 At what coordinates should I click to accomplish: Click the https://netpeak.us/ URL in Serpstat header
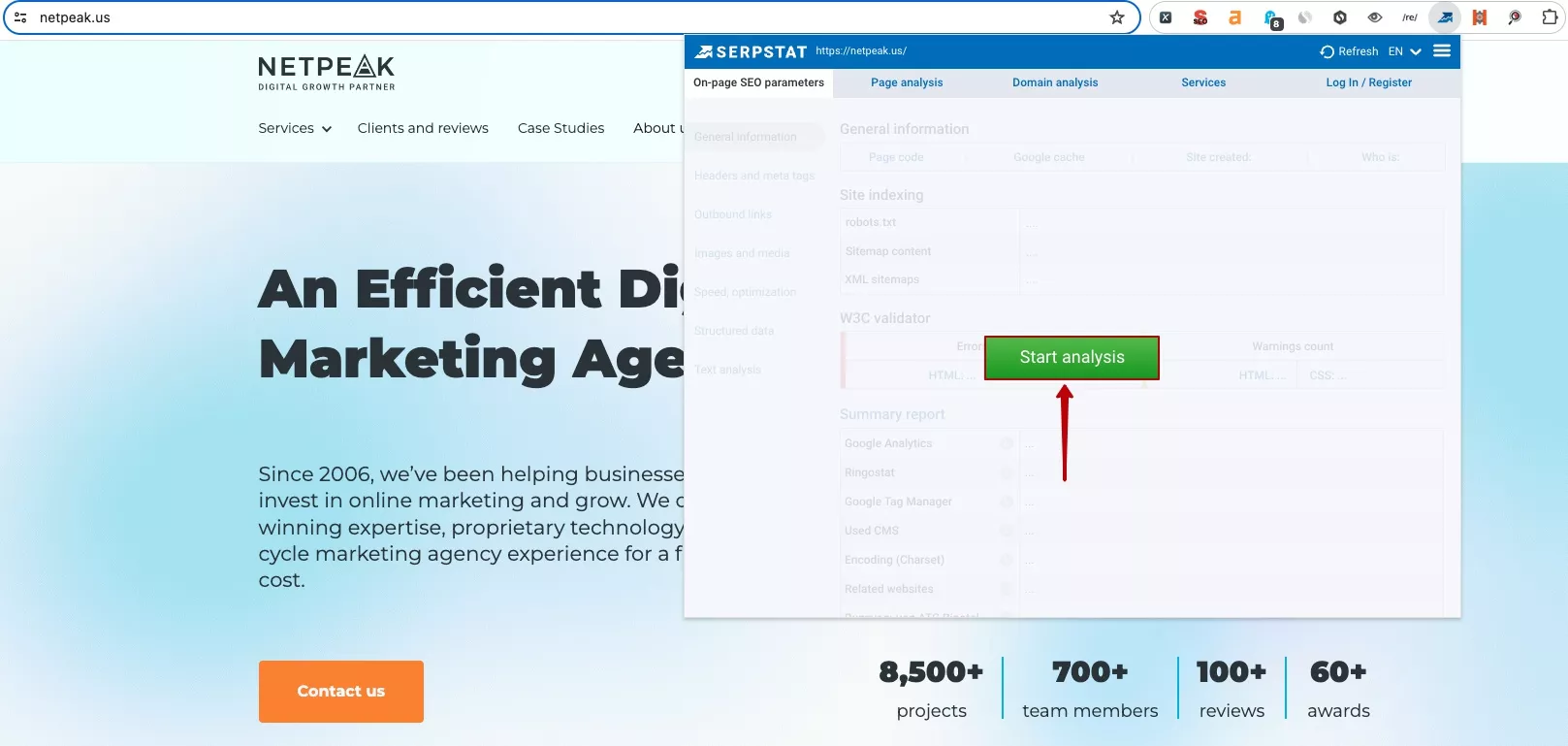click(x=860, y=50)
